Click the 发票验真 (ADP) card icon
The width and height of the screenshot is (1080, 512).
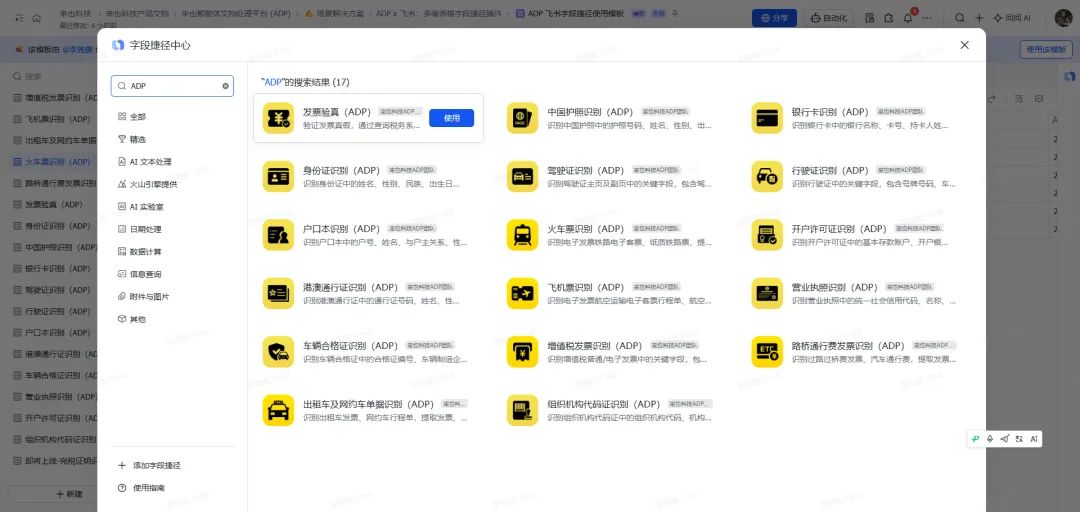click(x=278, y=118)
